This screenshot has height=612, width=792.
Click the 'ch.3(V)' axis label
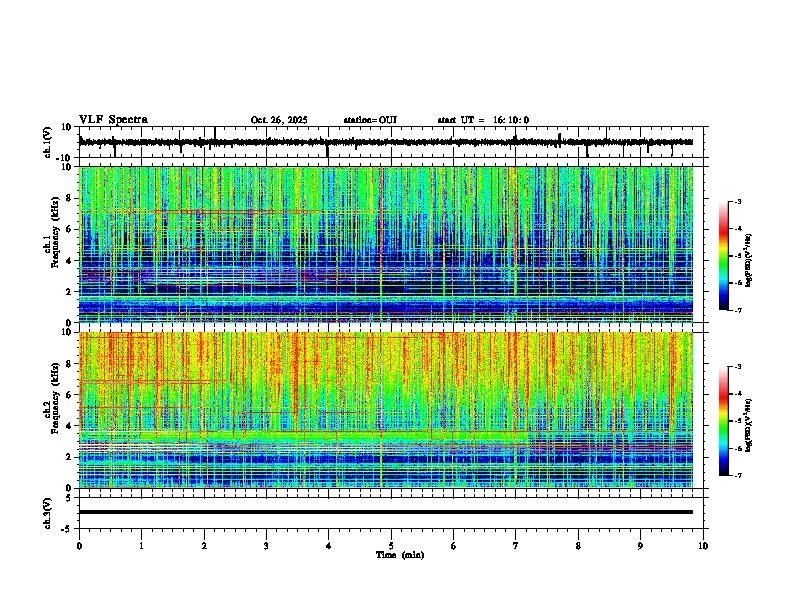point(48,514)
